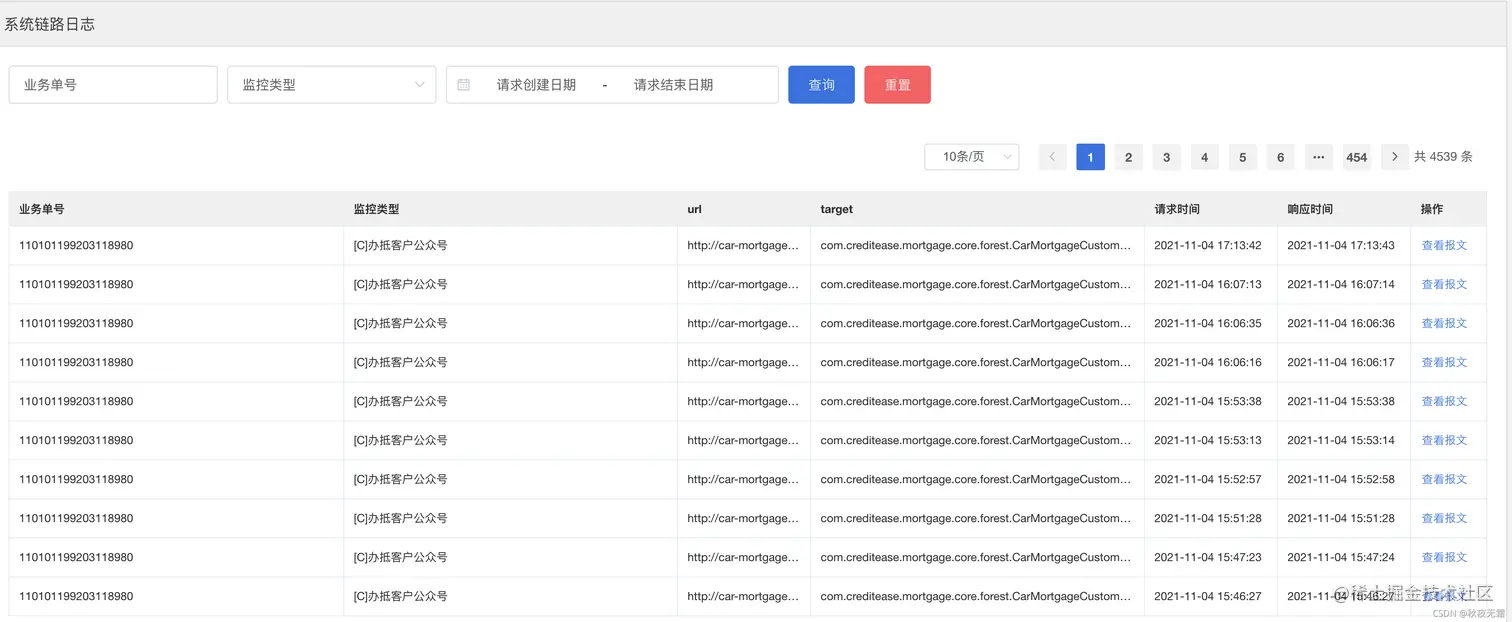This screenshot has width=1512, height=622.
Task: Open the 10条/页 page size selector
Action: pos(972,157)
